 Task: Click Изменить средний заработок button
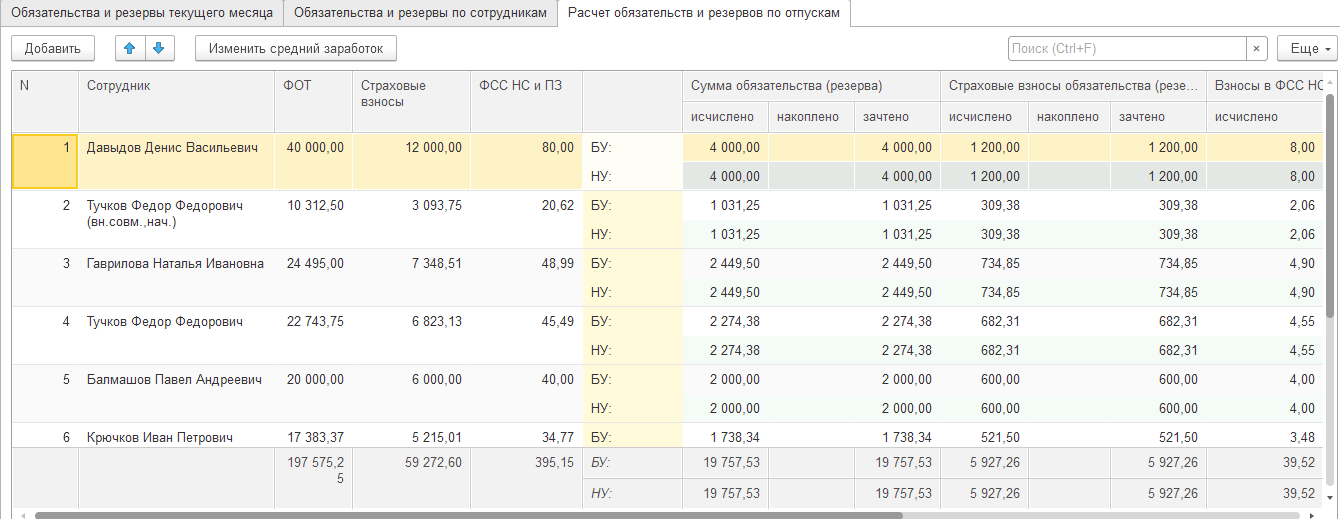tap(296, 48)
